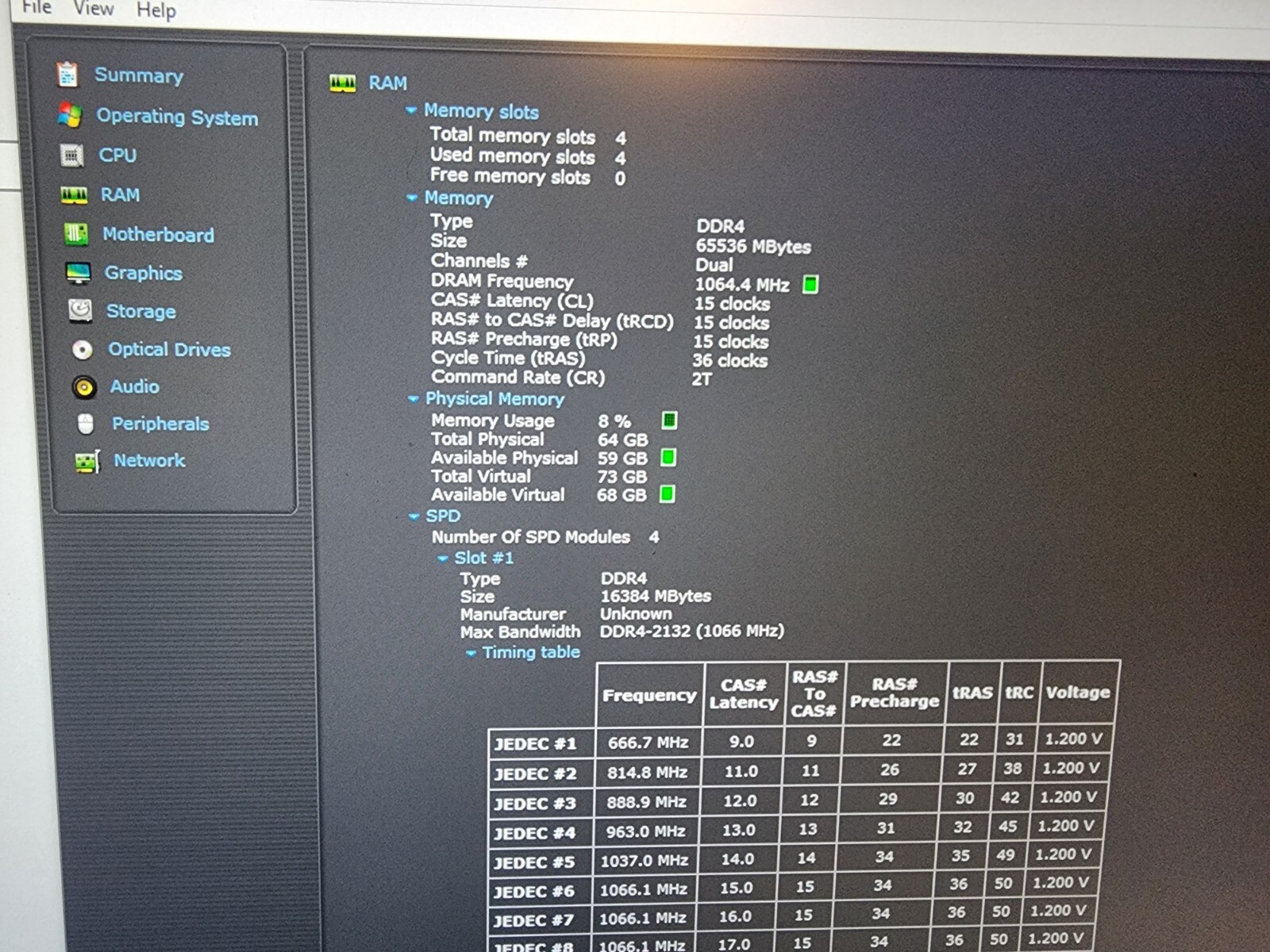Image resolution: width=1270 pixels, height=952 pixels.
Task: Select the 65536 MBytes size value
Action: 753,247
